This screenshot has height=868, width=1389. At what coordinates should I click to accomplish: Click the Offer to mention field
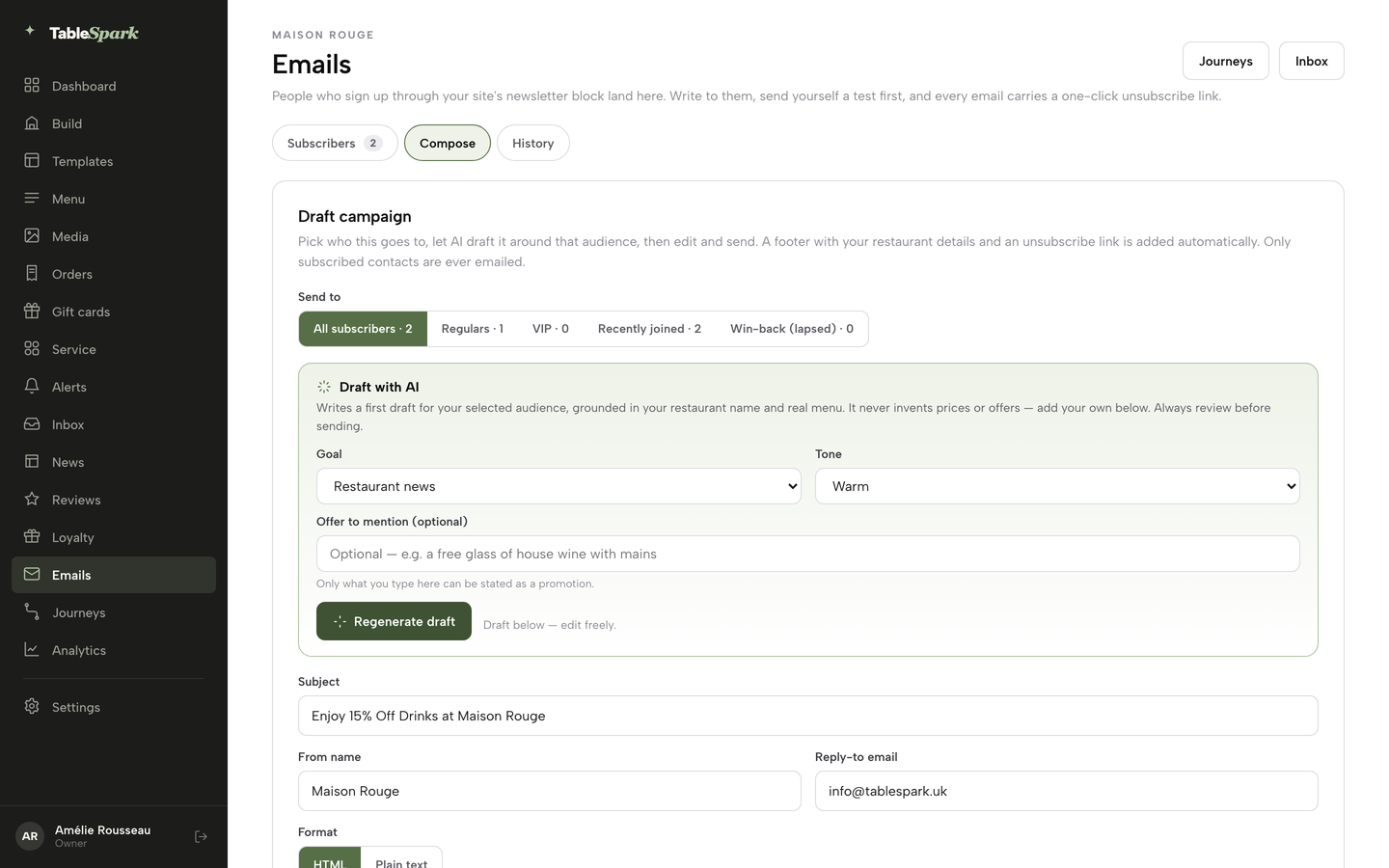808,554
